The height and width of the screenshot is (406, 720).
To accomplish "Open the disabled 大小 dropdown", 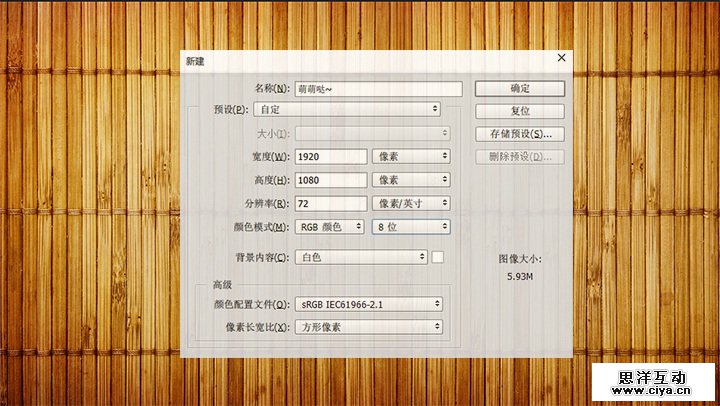I will 372,134.
